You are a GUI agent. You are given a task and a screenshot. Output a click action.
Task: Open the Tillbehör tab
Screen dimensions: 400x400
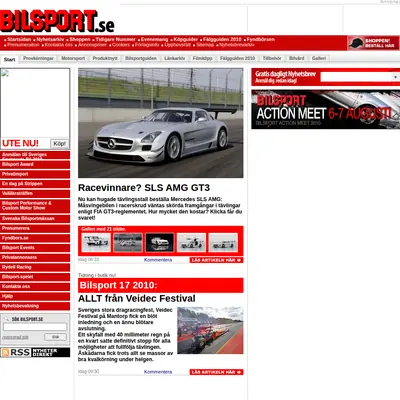272,58
